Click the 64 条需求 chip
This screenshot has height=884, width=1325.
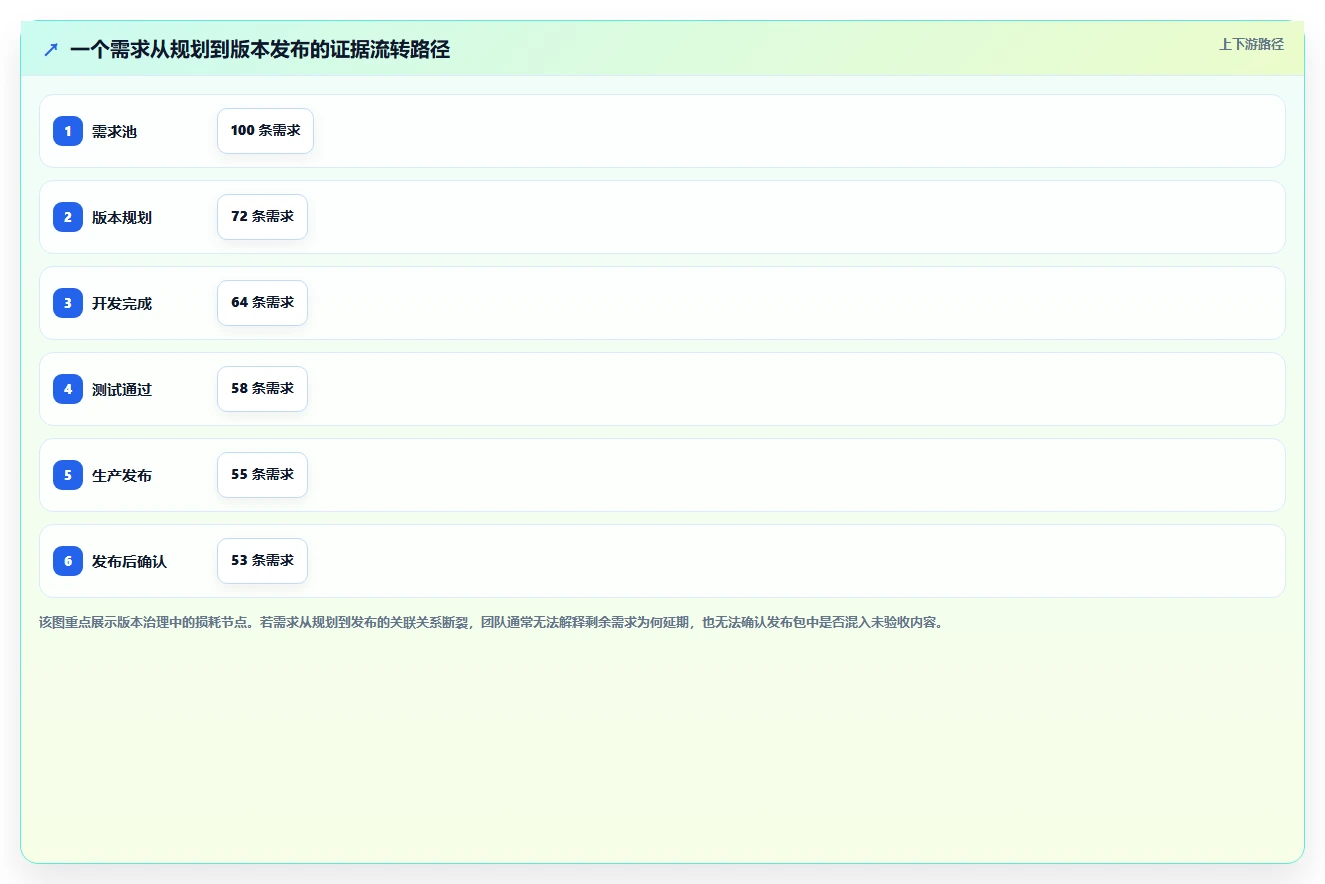(x=262, y=303)
